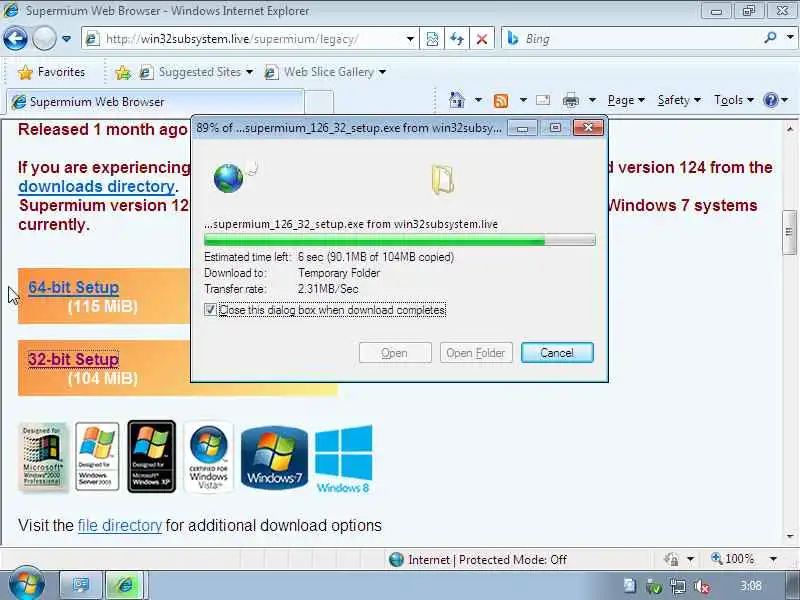Click the page vertical scrollbar thumb
Screen dimensions: 800x600
pos(790,232)
